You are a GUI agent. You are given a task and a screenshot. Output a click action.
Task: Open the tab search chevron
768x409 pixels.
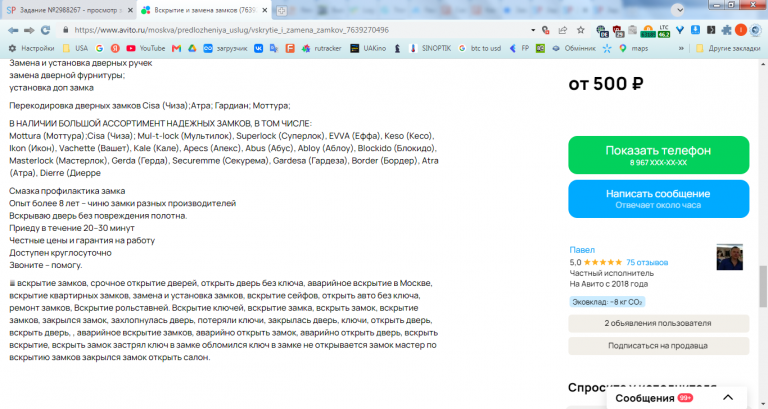tap(677, 10)
